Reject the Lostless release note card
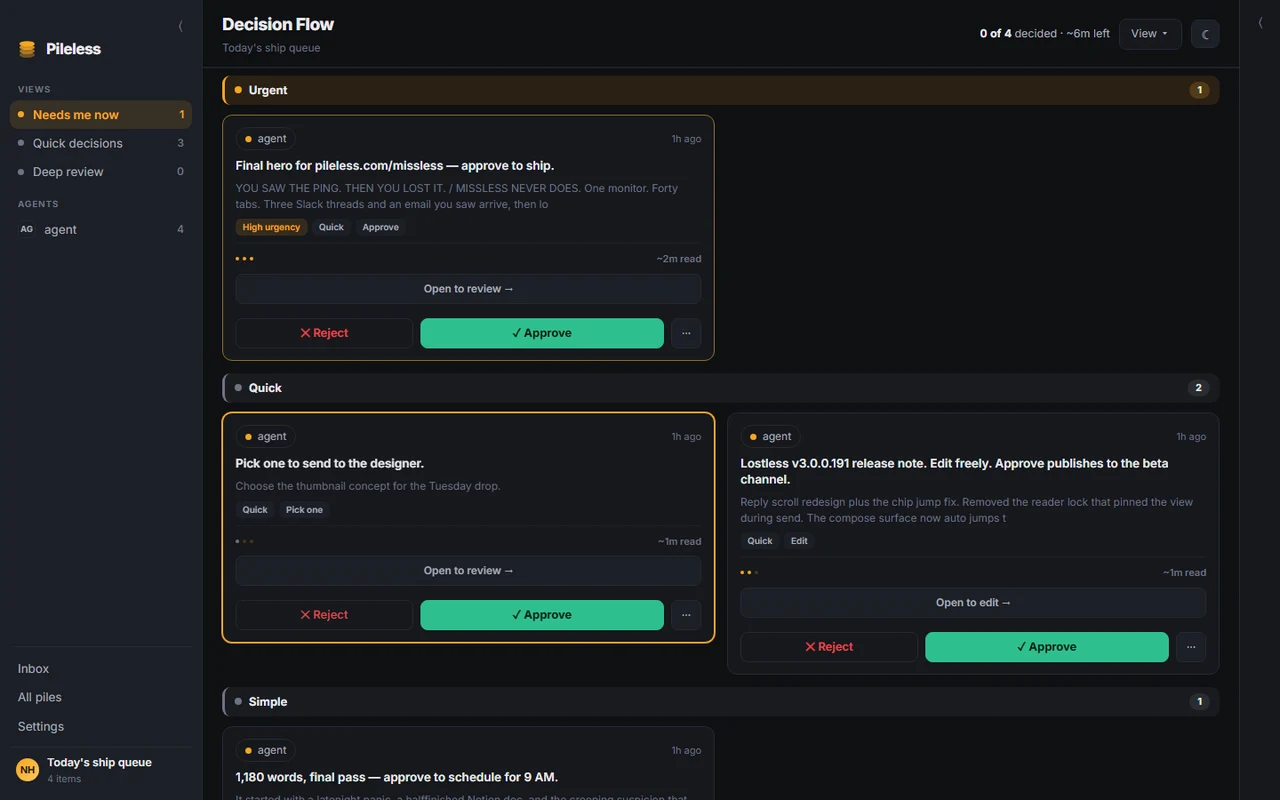 point(829,647)
